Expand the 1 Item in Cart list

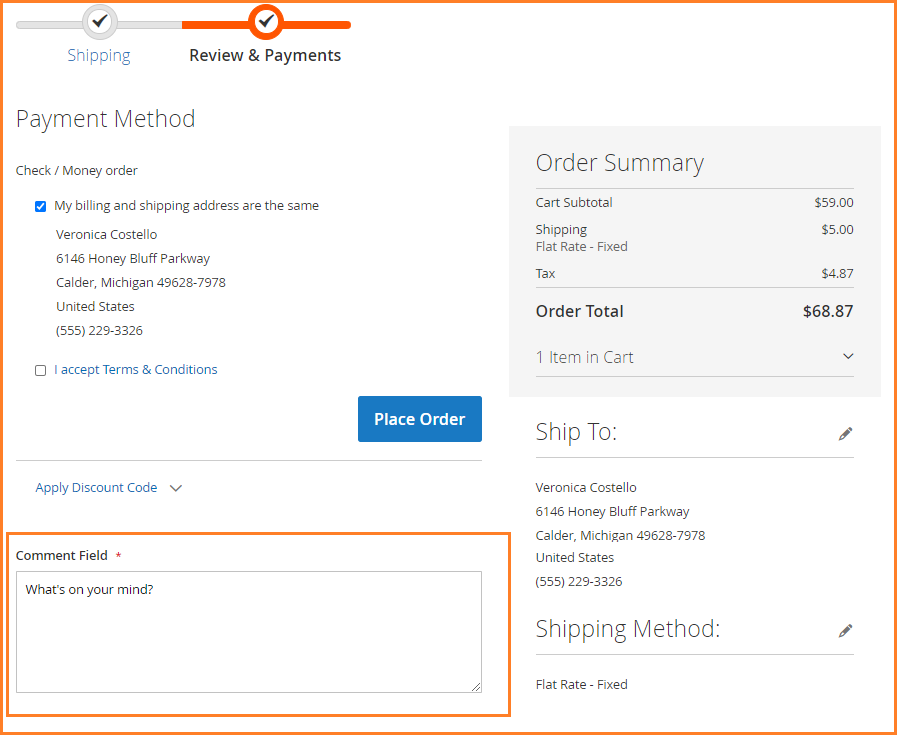point(585,357)
